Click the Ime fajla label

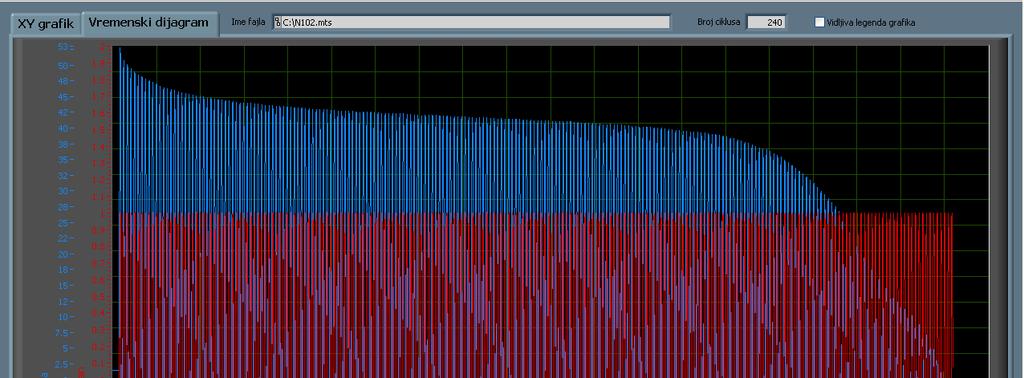248,22
